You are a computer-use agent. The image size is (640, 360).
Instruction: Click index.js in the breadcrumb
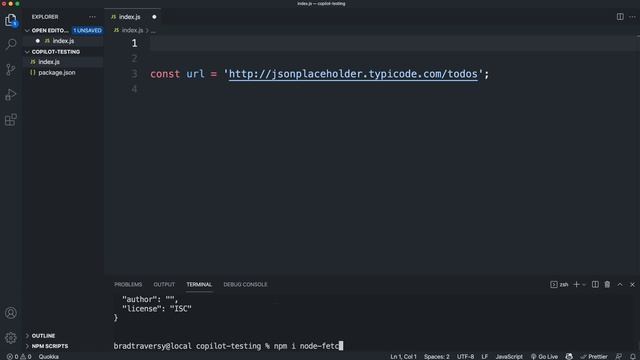coord(132,30)
